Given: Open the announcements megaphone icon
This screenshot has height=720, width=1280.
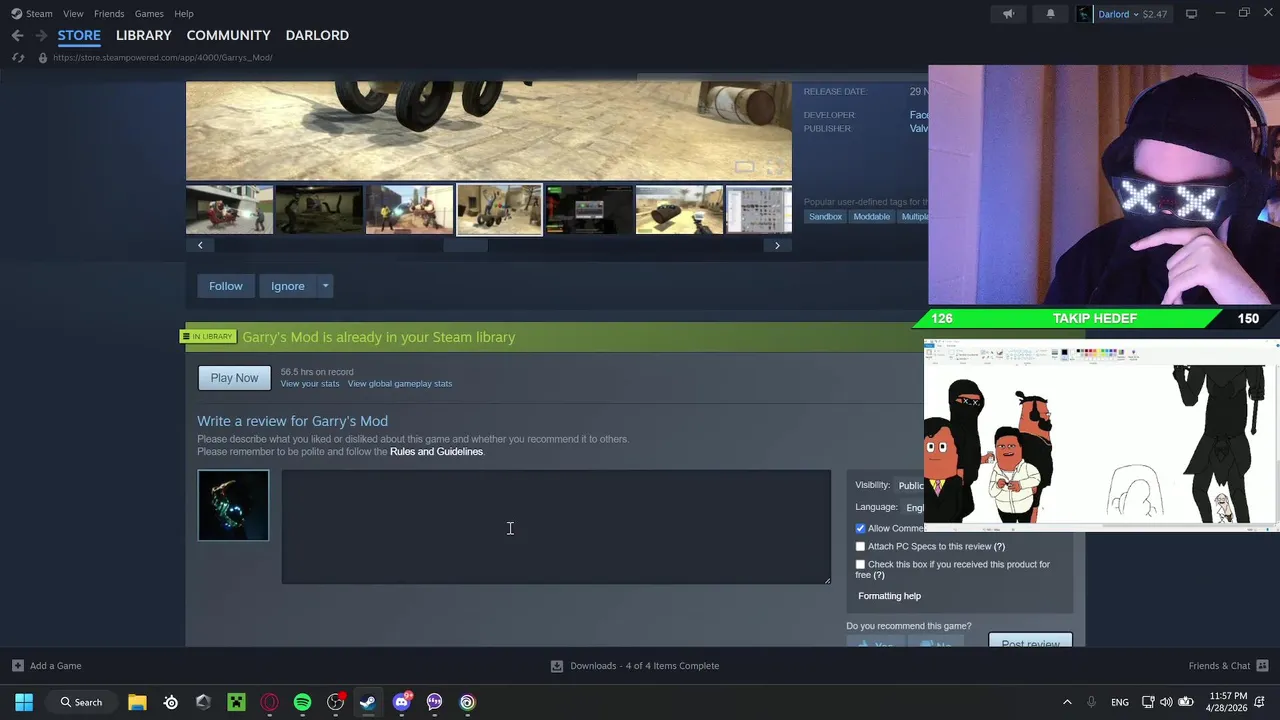Looking at the screenshot, I should (1008, 14).
